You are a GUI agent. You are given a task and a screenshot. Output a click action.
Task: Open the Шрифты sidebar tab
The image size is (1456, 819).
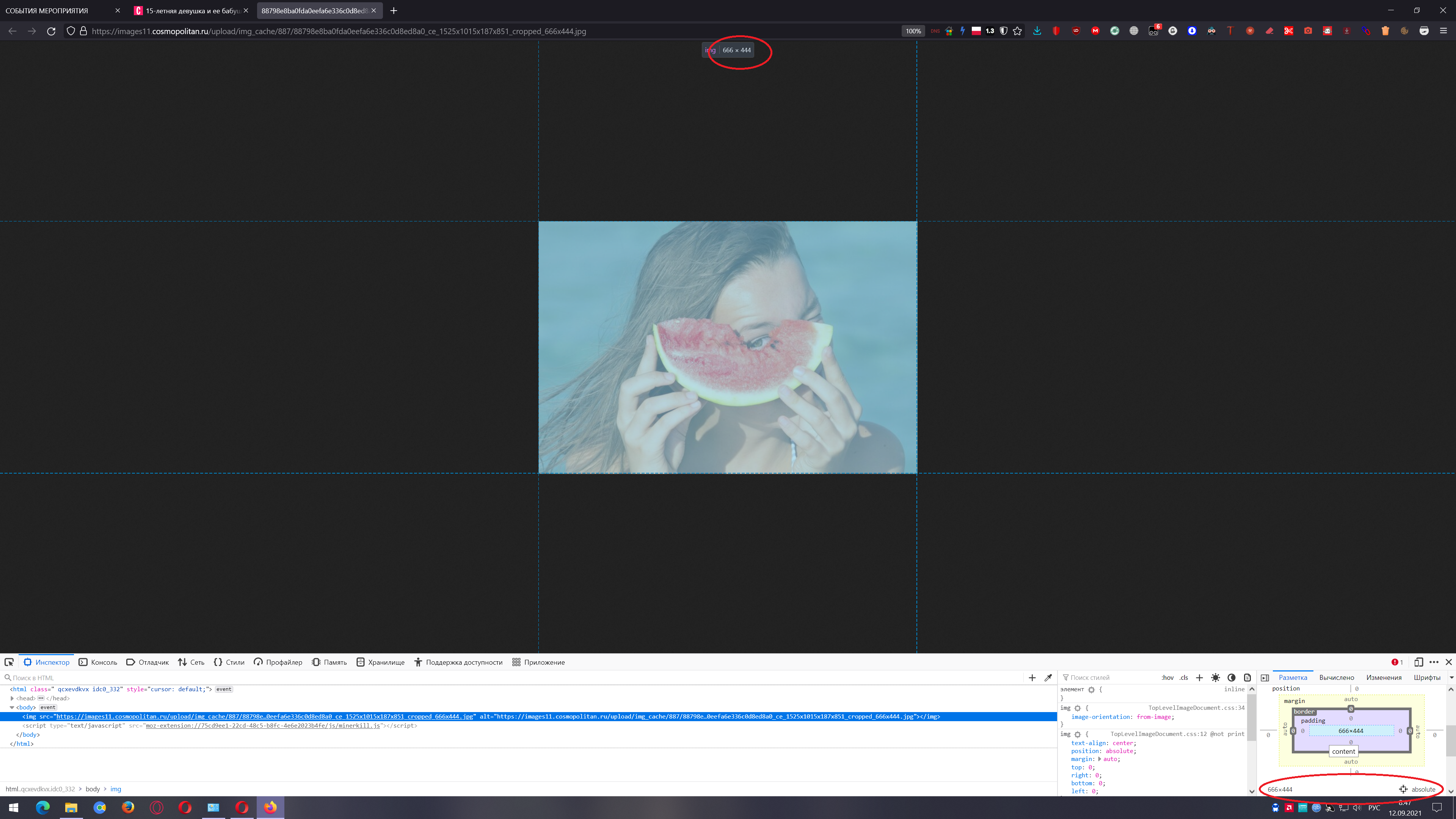[x=1426, y=678]
